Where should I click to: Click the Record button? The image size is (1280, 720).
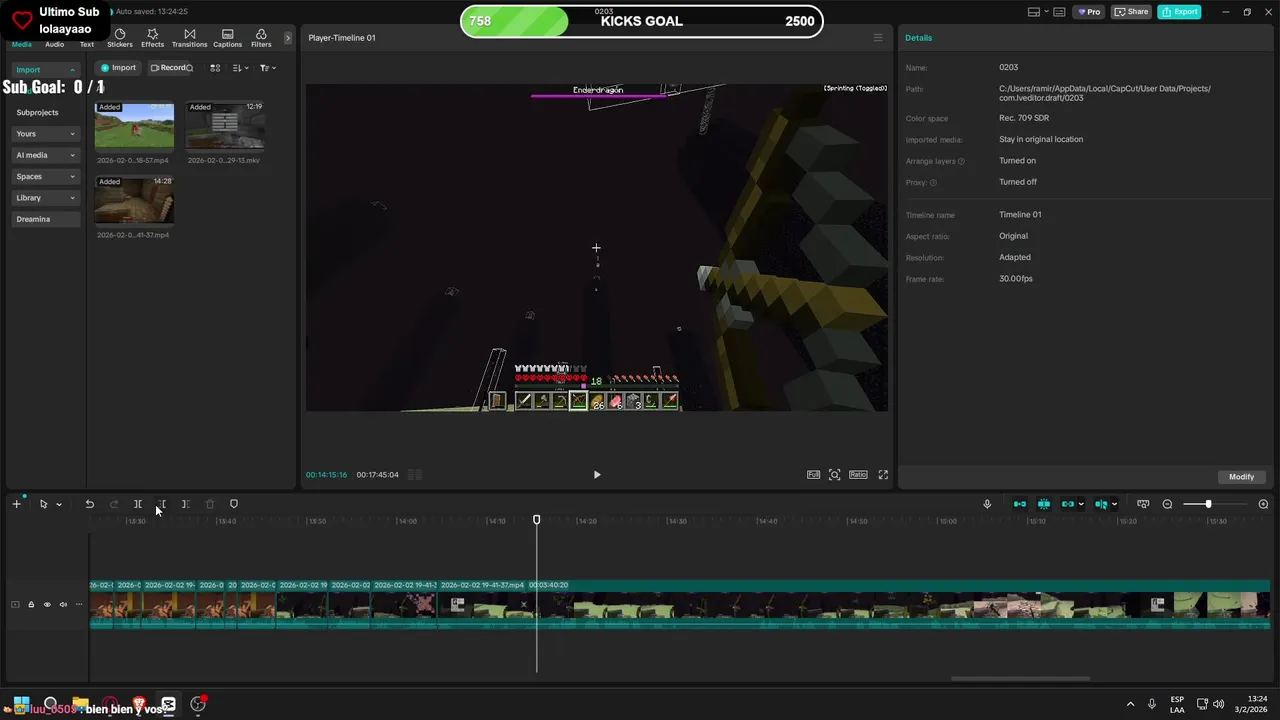[x=166, y=68]
